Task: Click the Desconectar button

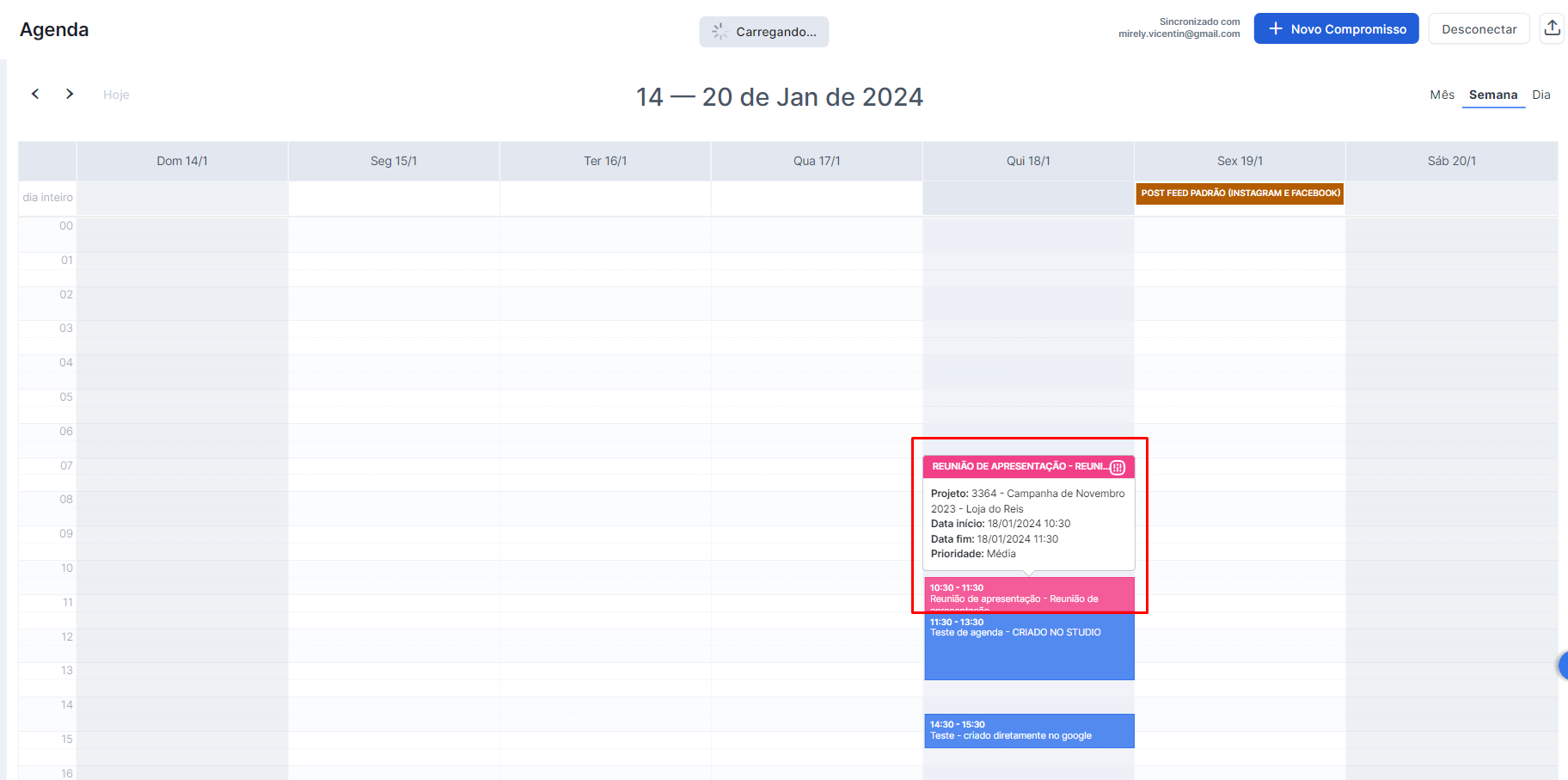Action: click(x=1479, y=28)
